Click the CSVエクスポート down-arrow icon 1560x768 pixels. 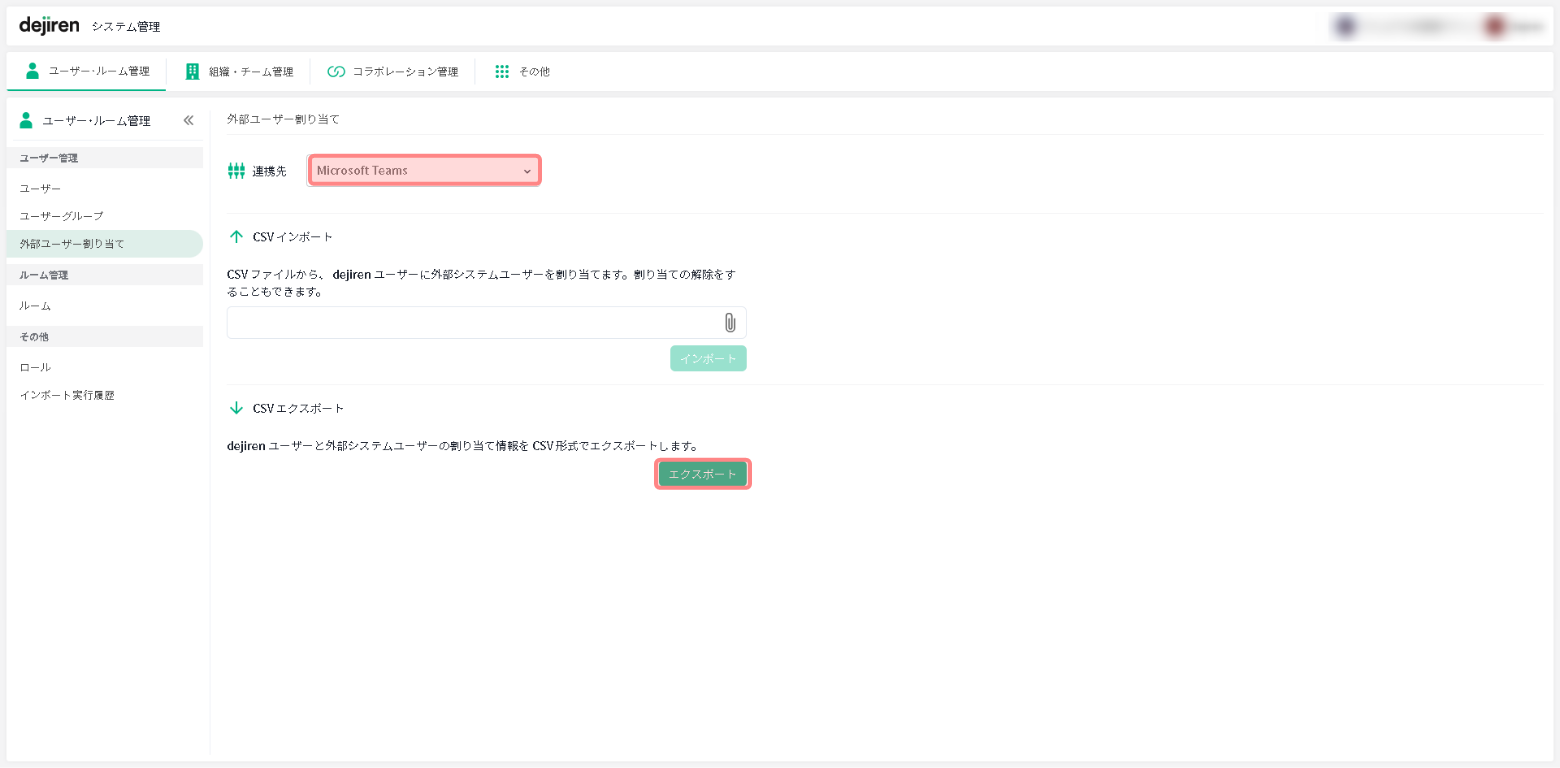pos(237,408)
